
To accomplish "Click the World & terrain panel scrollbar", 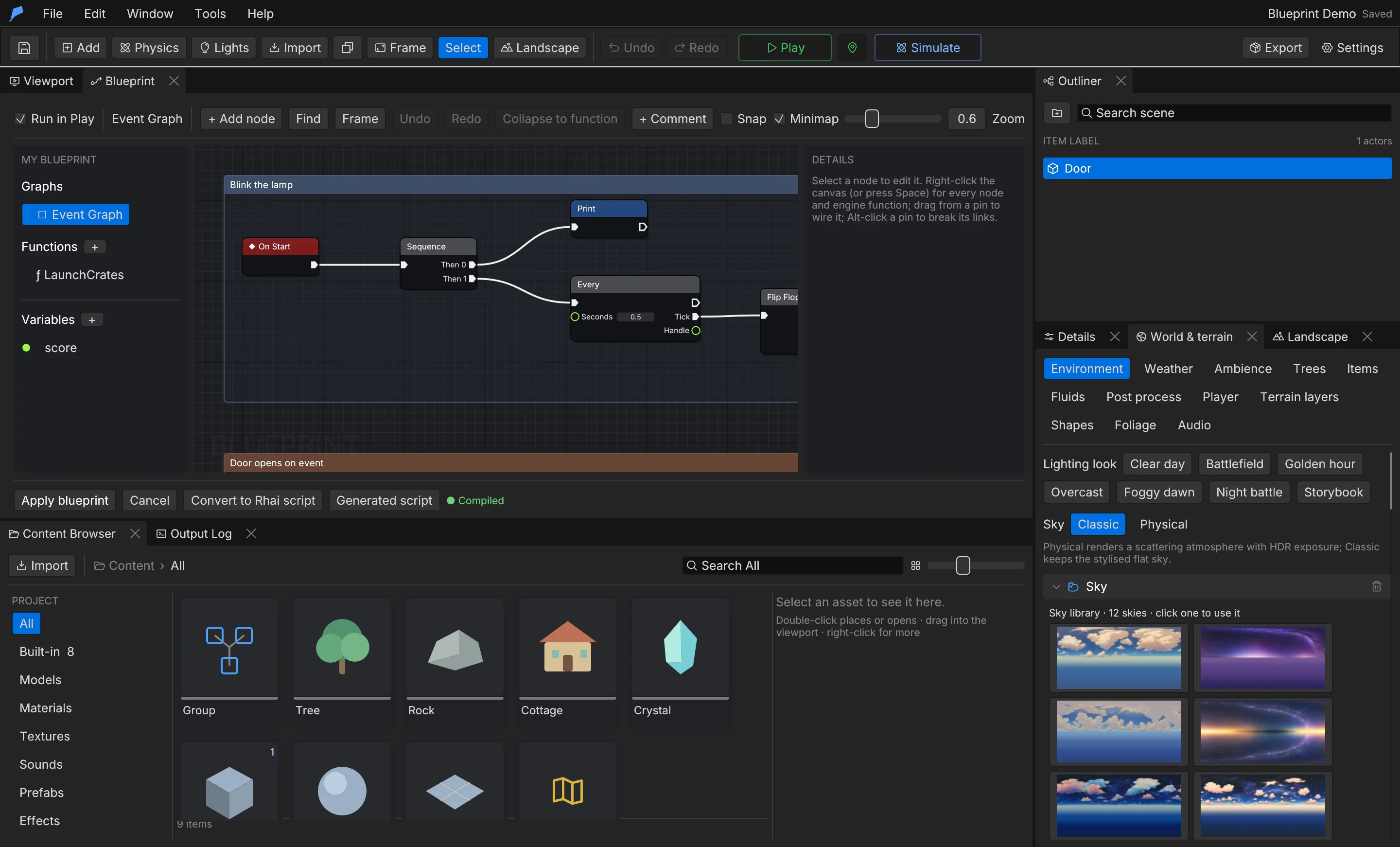I will click(1390, 481).
